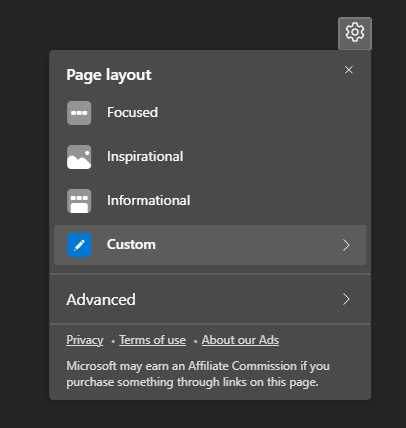Close the Page layout panel
This screenshot has height=428, width=406.
349,70
